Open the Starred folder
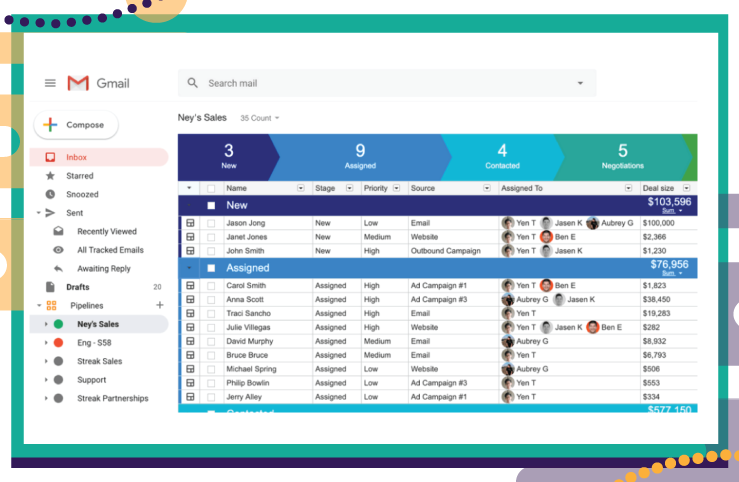 click(x=80, y=176)
